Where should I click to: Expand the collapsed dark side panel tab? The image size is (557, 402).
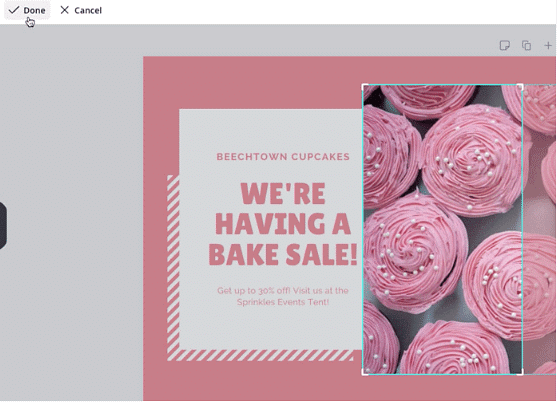pyautogui.click(x=3, y=226)
